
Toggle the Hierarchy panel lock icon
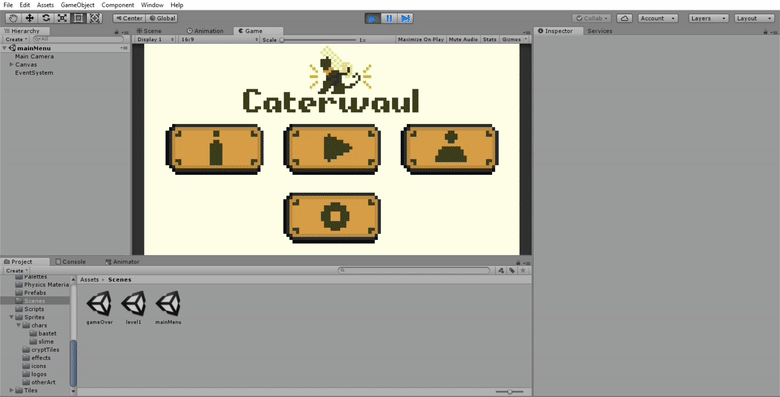coord(117,31)
